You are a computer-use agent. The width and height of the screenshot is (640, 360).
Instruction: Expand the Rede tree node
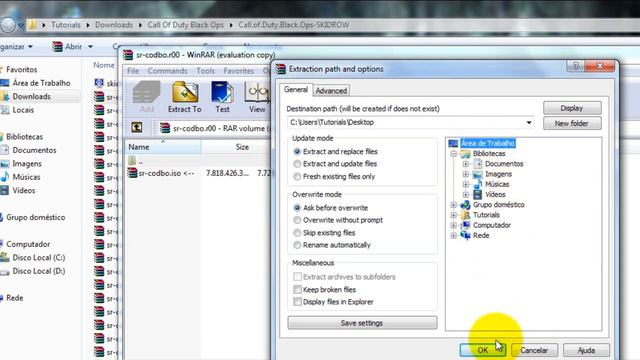tap(453, 236)
